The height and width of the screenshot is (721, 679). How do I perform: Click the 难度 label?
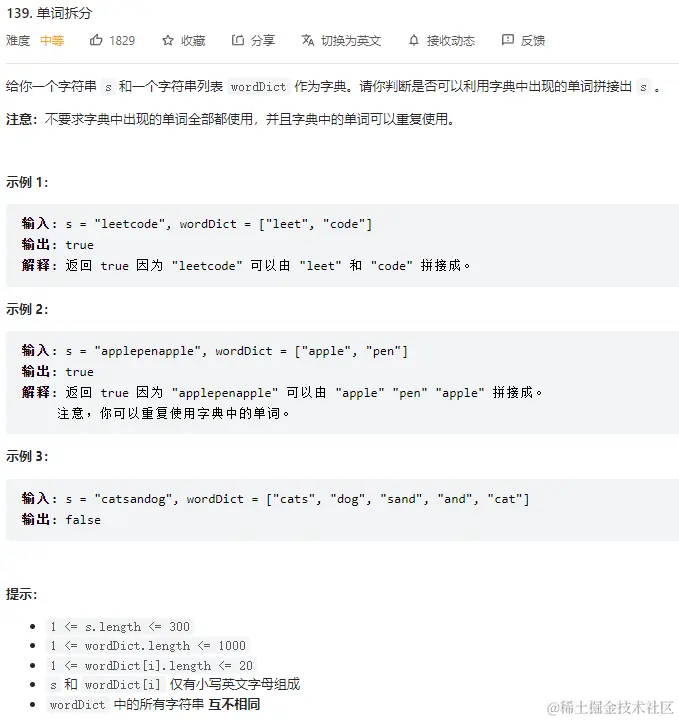tap(18, 41)
